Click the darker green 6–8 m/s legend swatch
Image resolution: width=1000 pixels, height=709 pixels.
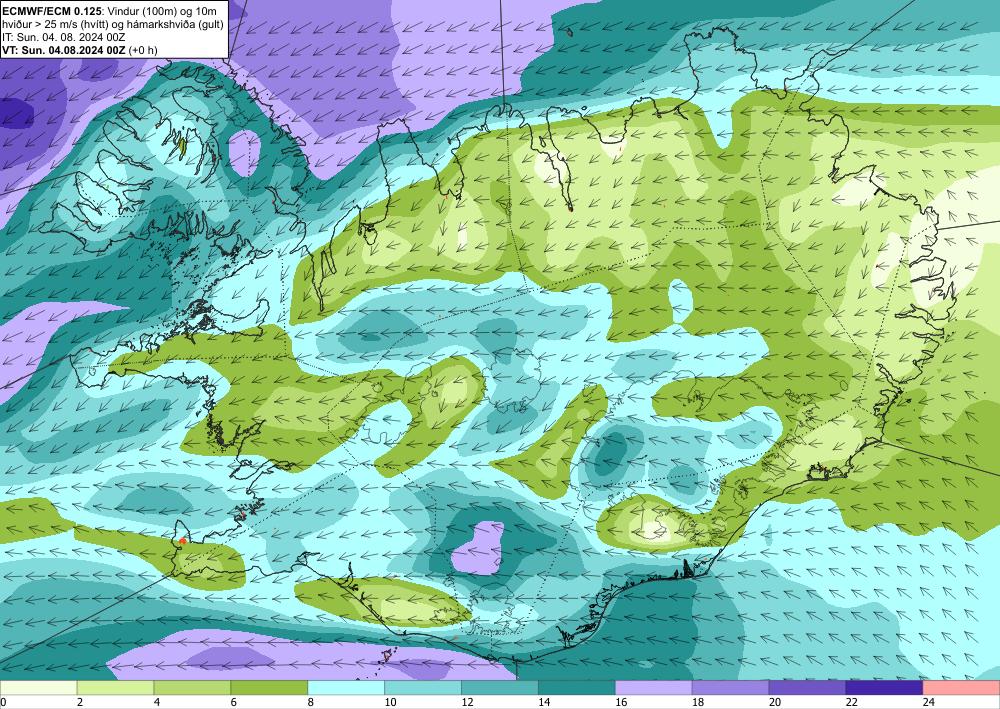[269, 688]
